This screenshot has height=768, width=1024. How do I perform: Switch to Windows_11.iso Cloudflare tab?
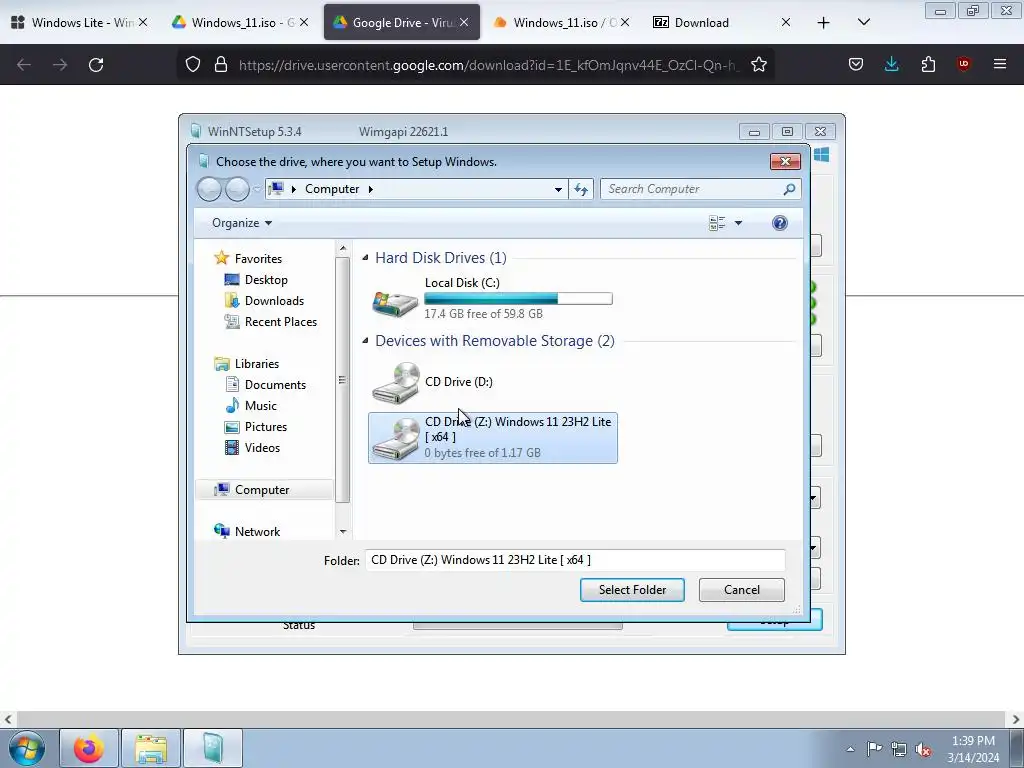point(561,22)
